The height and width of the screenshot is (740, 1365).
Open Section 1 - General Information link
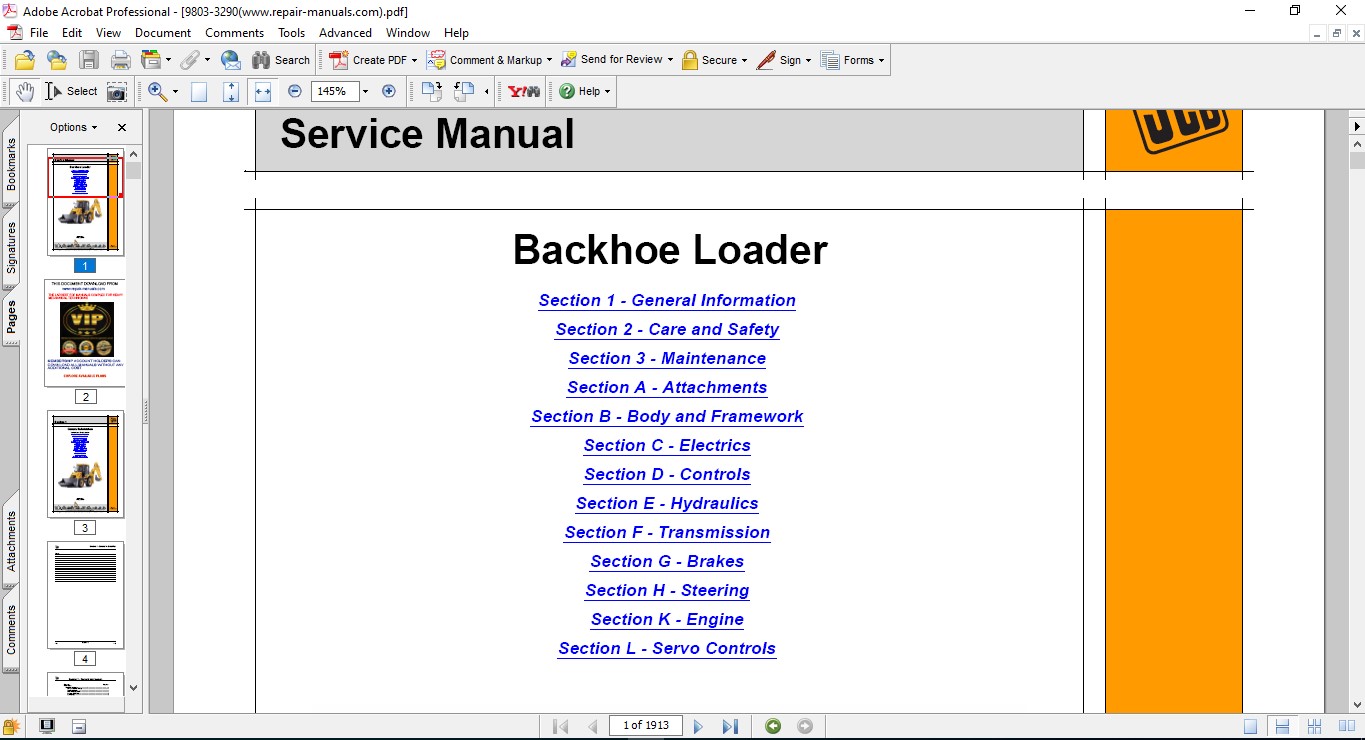667,301
